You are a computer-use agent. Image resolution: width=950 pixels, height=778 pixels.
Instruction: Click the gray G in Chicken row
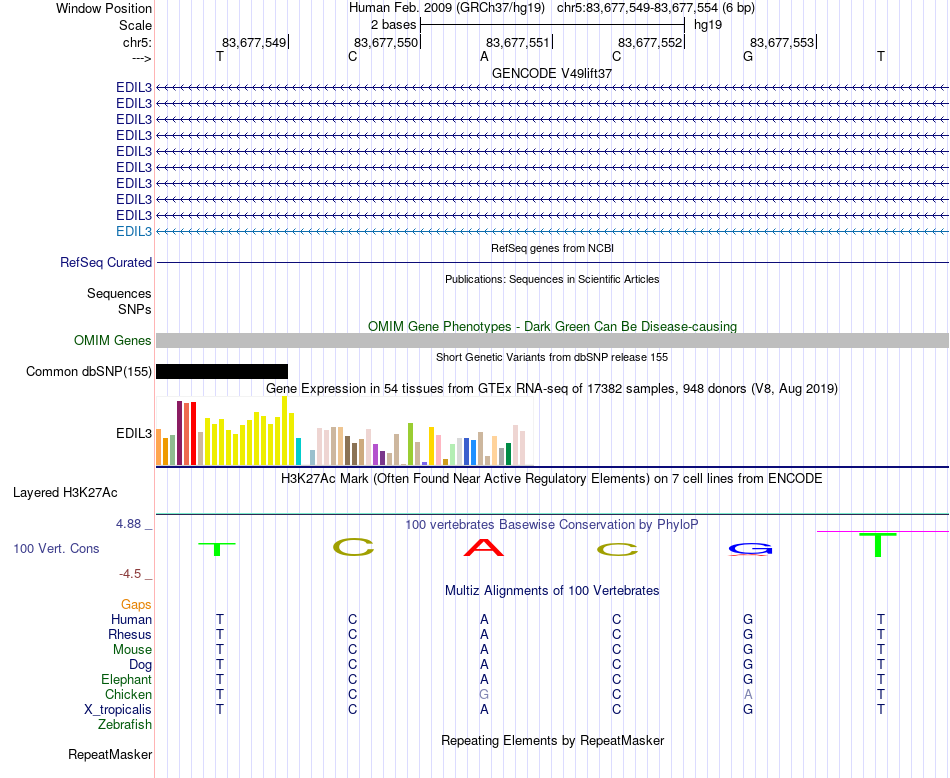point(484,694)
